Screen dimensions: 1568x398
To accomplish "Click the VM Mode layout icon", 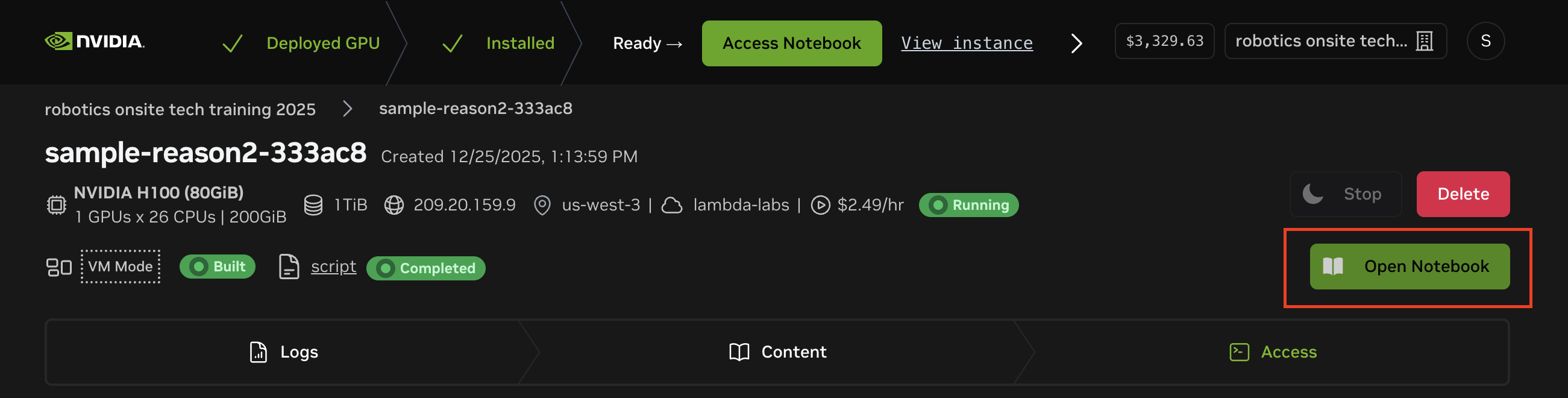I will (59, 267).
